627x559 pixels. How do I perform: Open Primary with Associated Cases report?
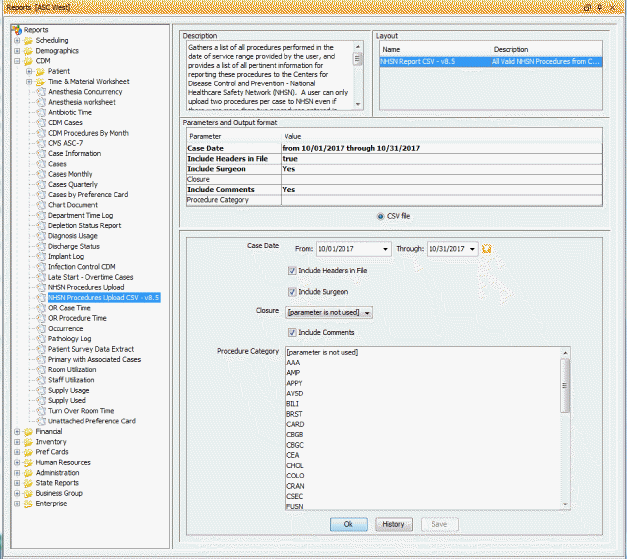pyautogui.click(x=94, y=359)
